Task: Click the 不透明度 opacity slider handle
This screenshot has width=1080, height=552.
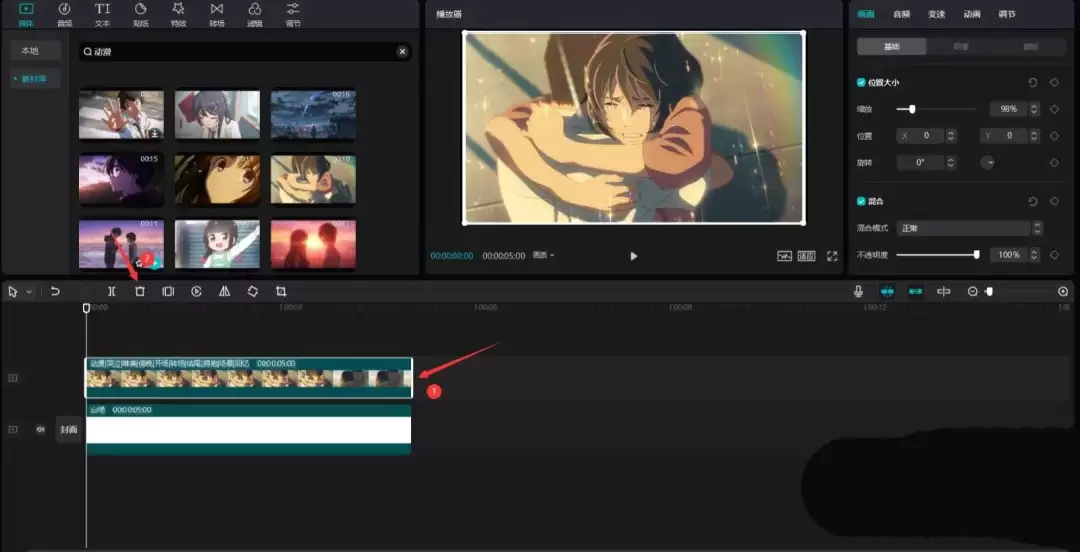Action: [x=976, y=255]
